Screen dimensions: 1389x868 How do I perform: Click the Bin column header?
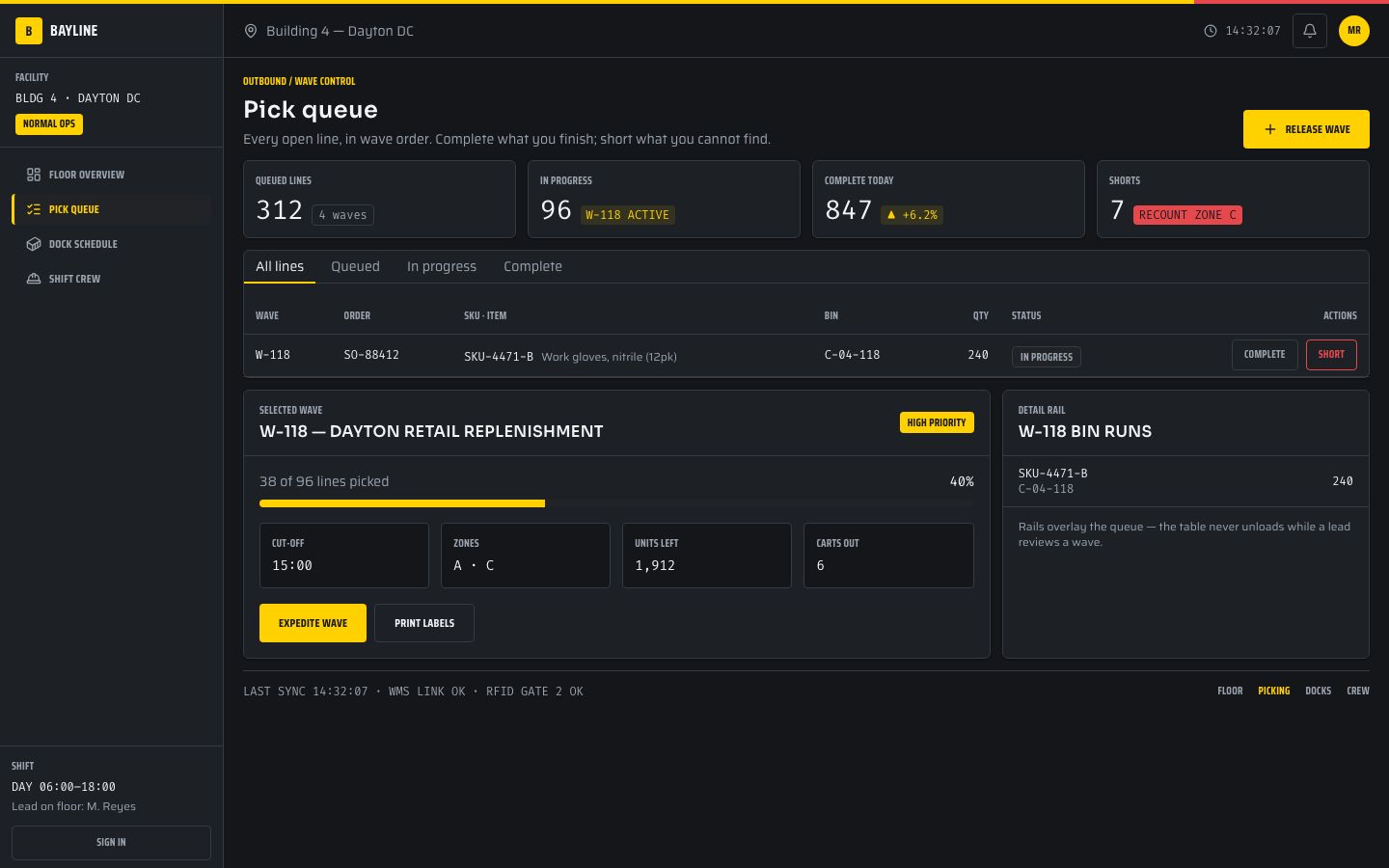(831, 315)
